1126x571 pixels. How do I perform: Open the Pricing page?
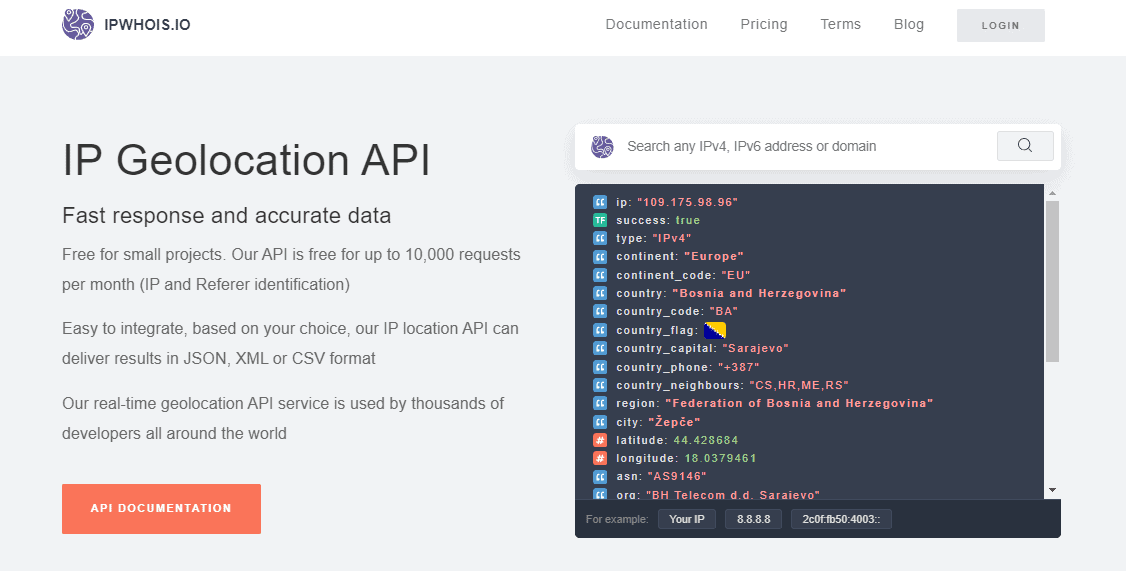(764, 24)
